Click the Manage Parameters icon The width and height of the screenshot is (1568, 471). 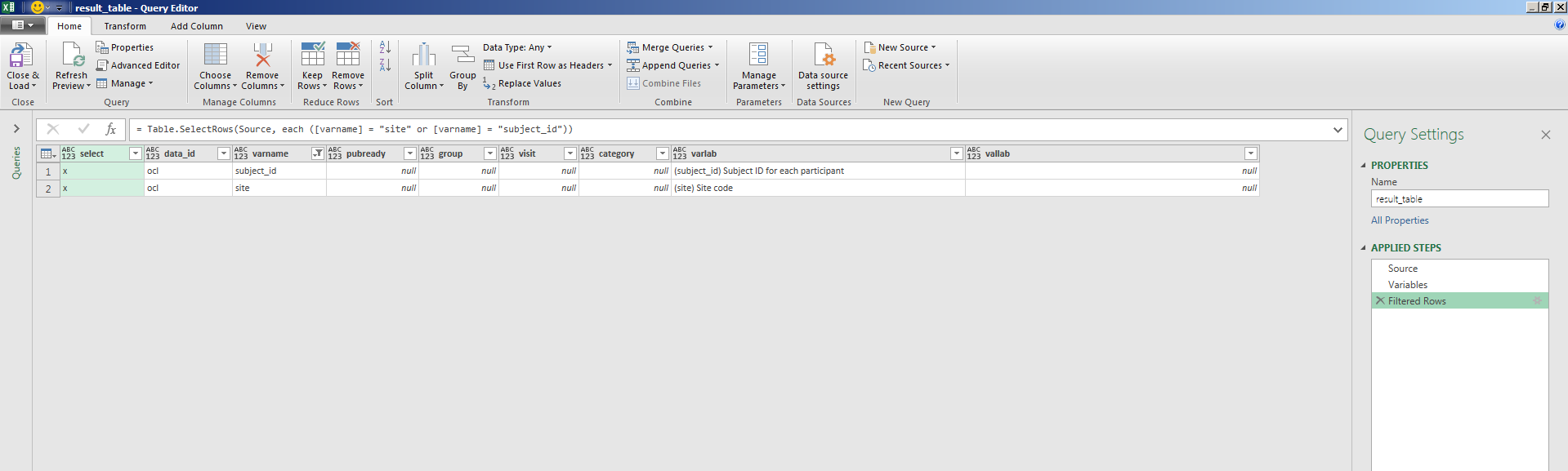(x=758, y=55)
